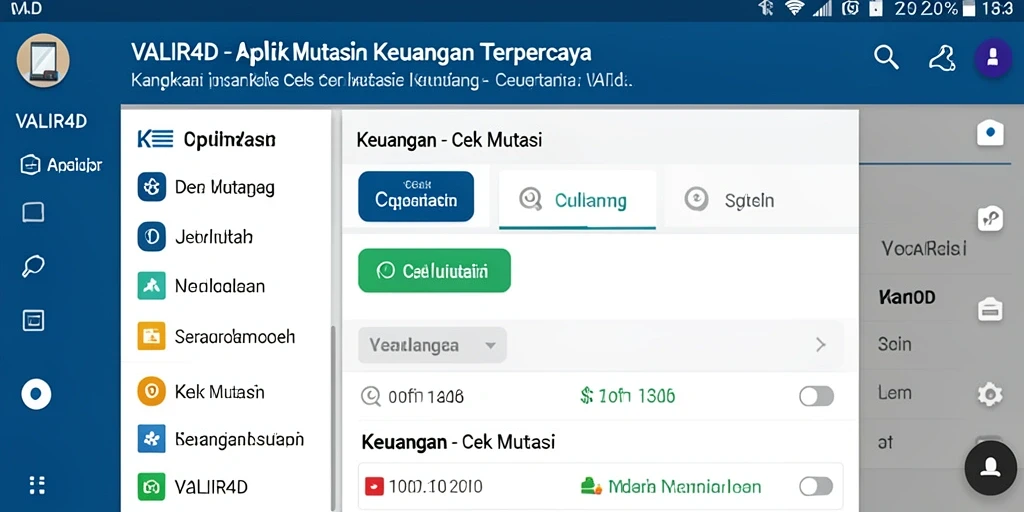The height and width of the screenshot is (512, 1024).
Task: Click the green $ 10fn 1306 amount
Action: [x=628, y=396]
